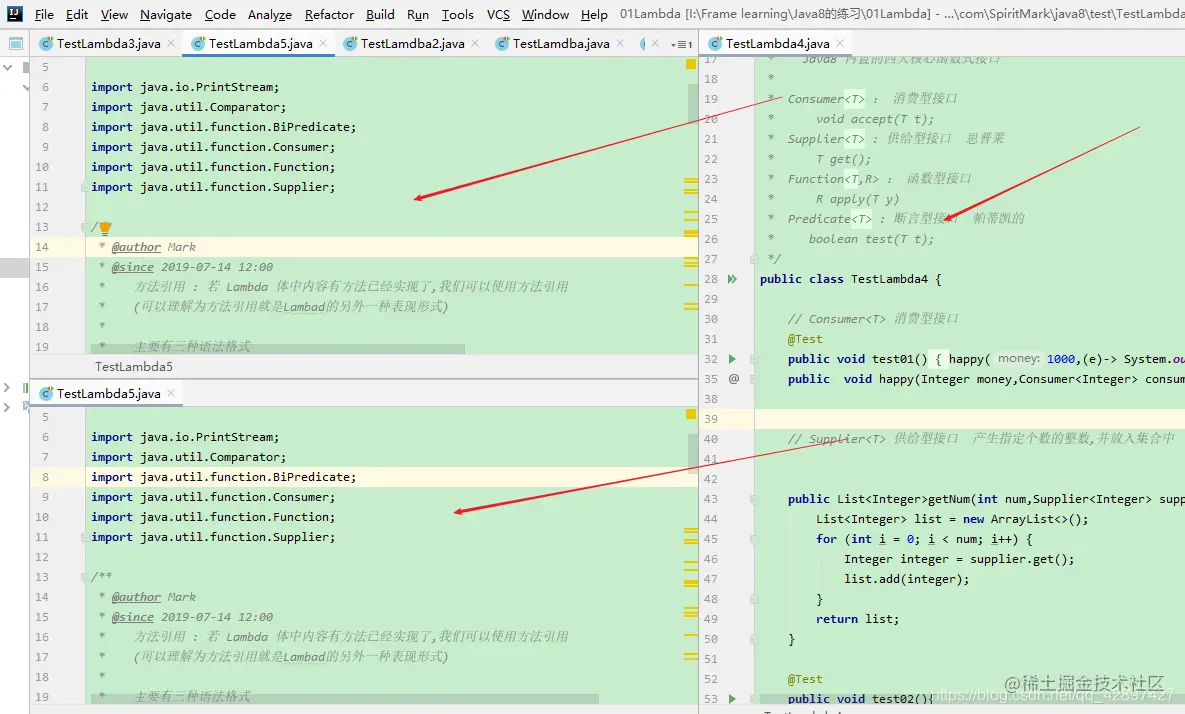Select the TestLambda4.java tab

tap(777, 44)
